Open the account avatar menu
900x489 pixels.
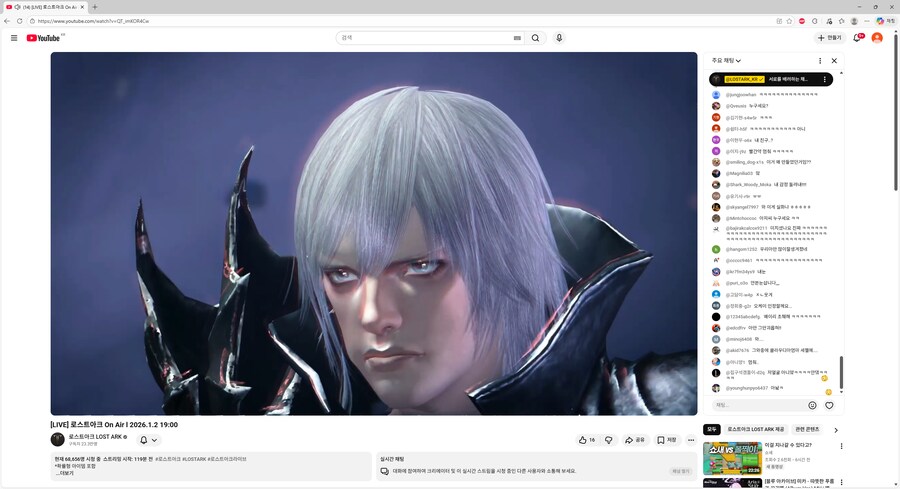[x=877, y=38]
